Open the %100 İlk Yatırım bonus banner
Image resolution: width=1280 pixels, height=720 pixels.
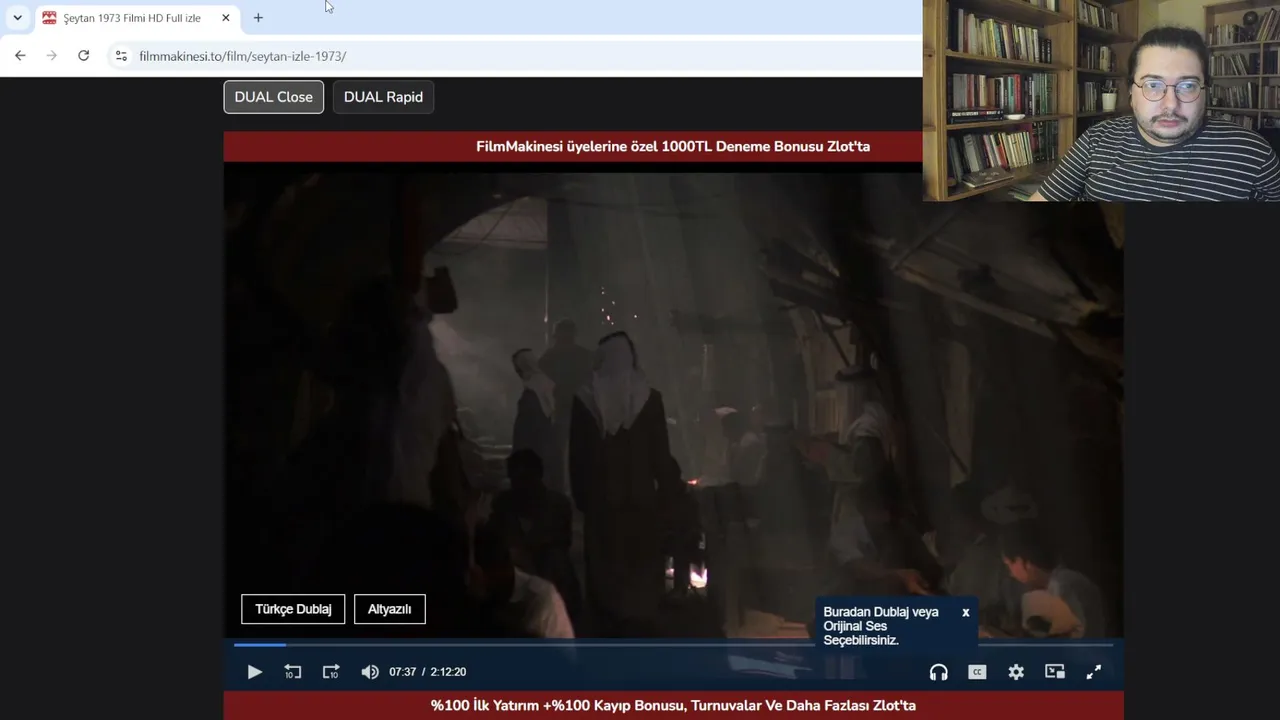coord(673,705)
